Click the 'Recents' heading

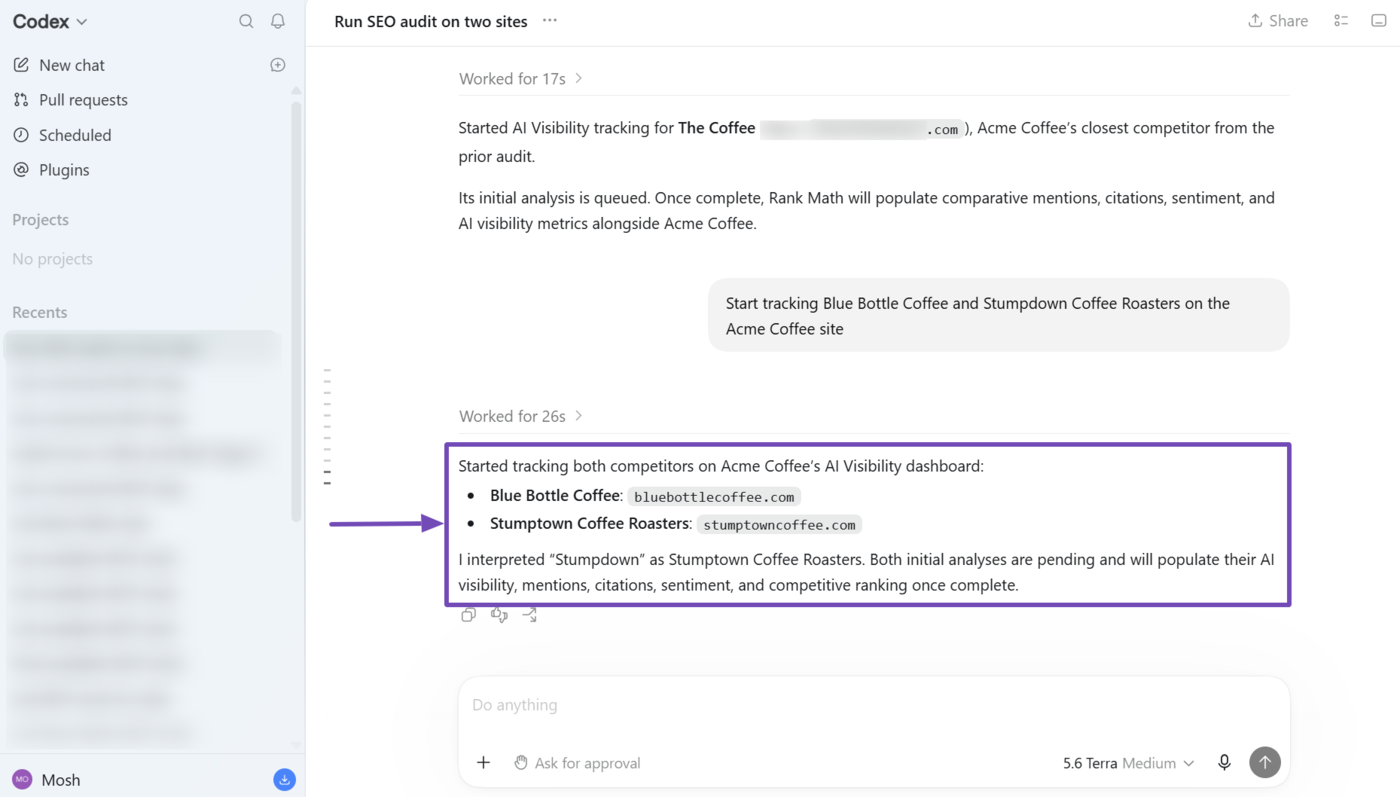[x=40, y=312]
